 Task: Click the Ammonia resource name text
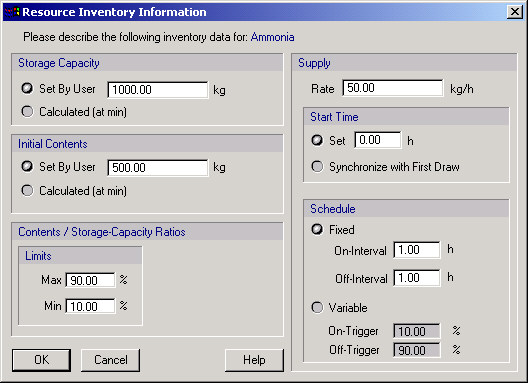click(272, 37)
